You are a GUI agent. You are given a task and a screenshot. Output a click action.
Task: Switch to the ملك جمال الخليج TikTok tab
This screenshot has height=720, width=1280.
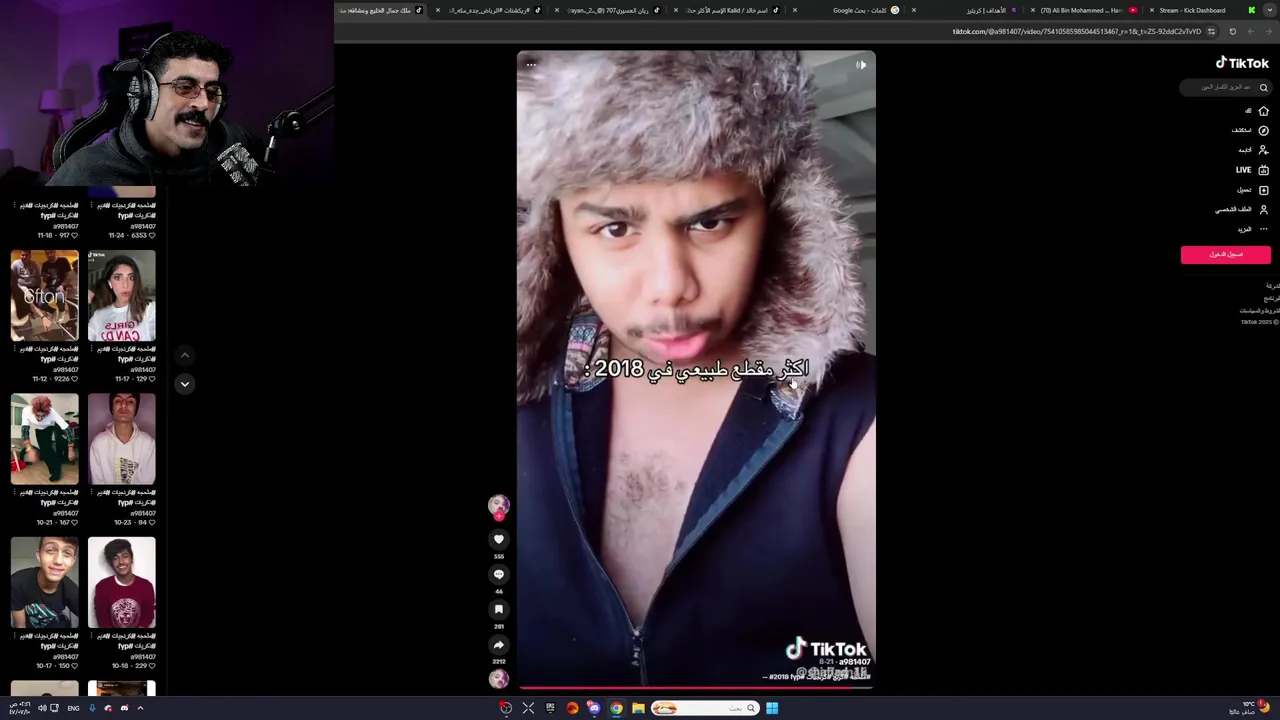tap(380, 10)
